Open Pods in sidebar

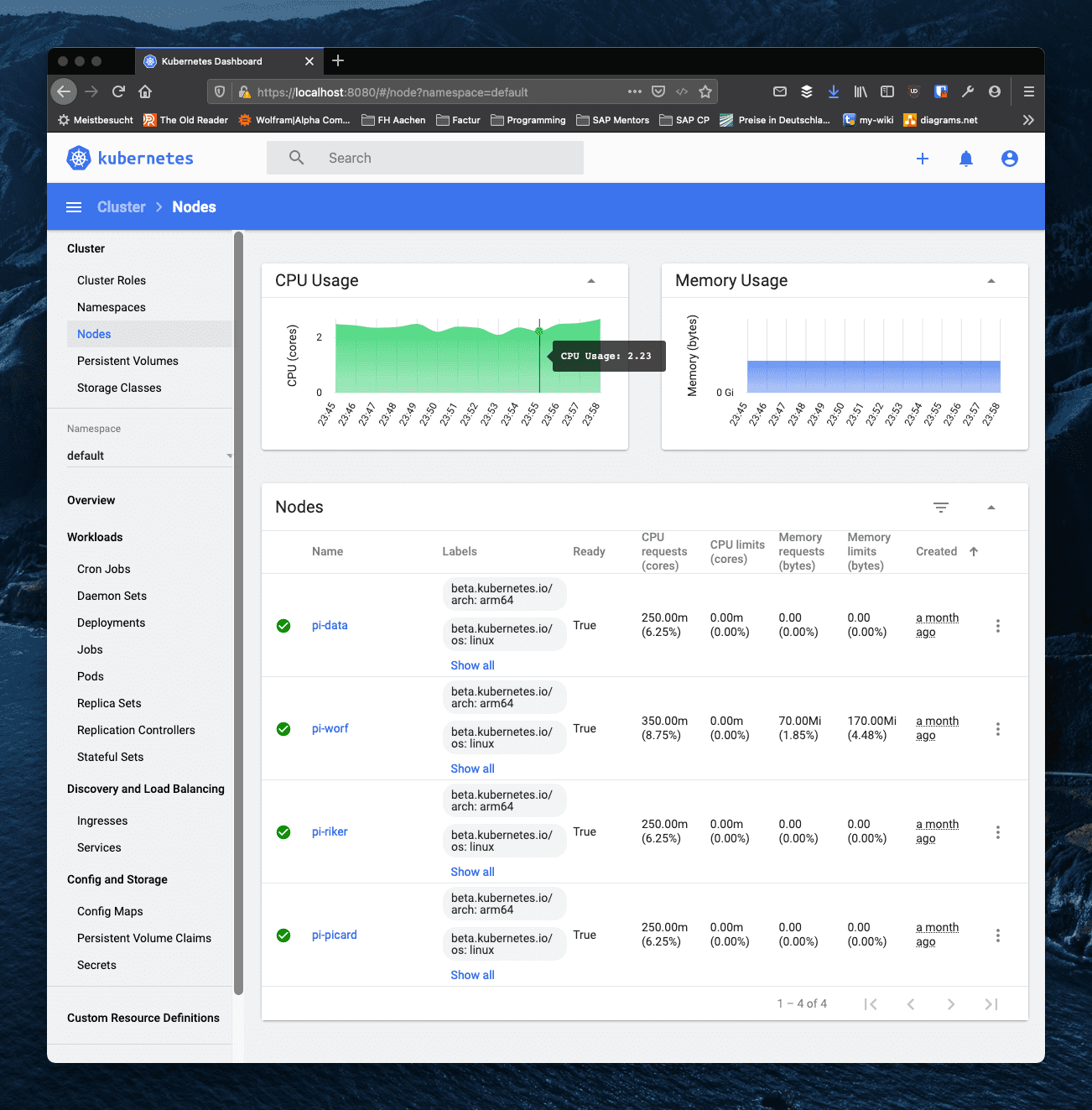91,676
